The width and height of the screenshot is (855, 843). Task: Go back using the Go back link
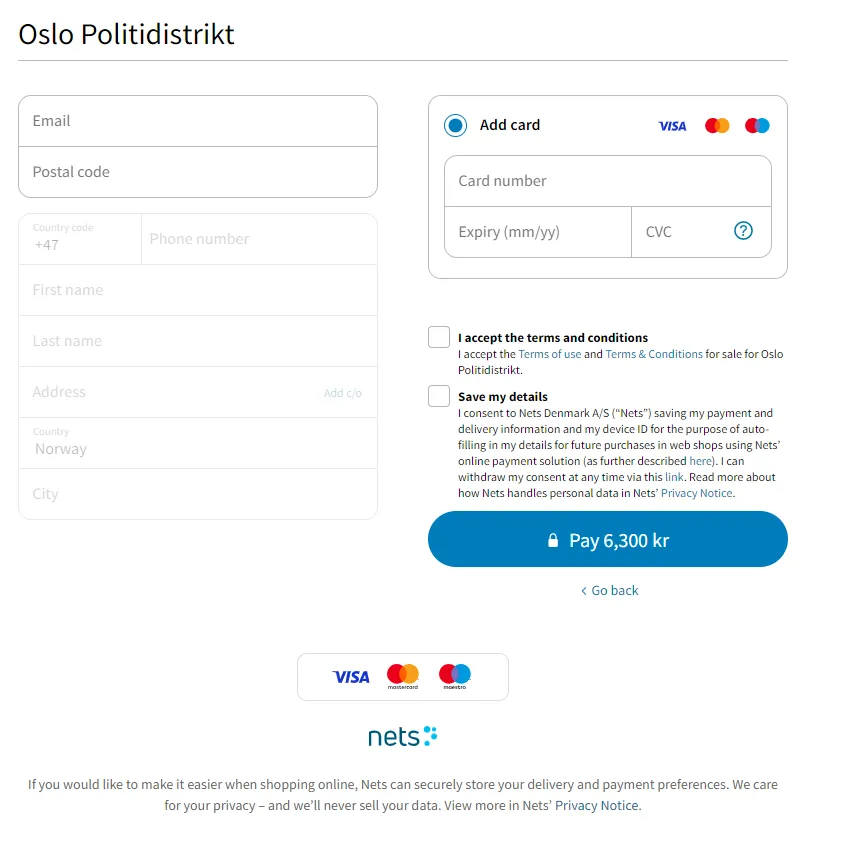tap(610, 591)
